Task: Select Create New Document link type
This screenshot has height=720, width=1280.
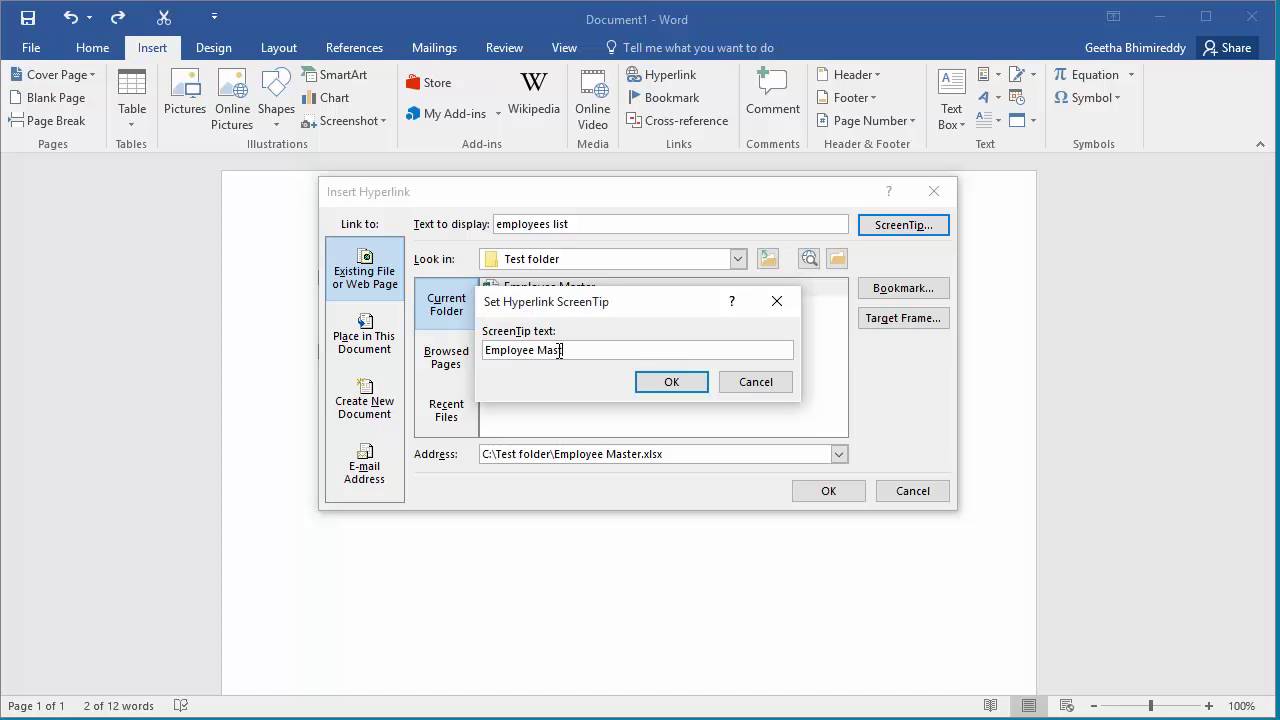Action: (364, 399)
